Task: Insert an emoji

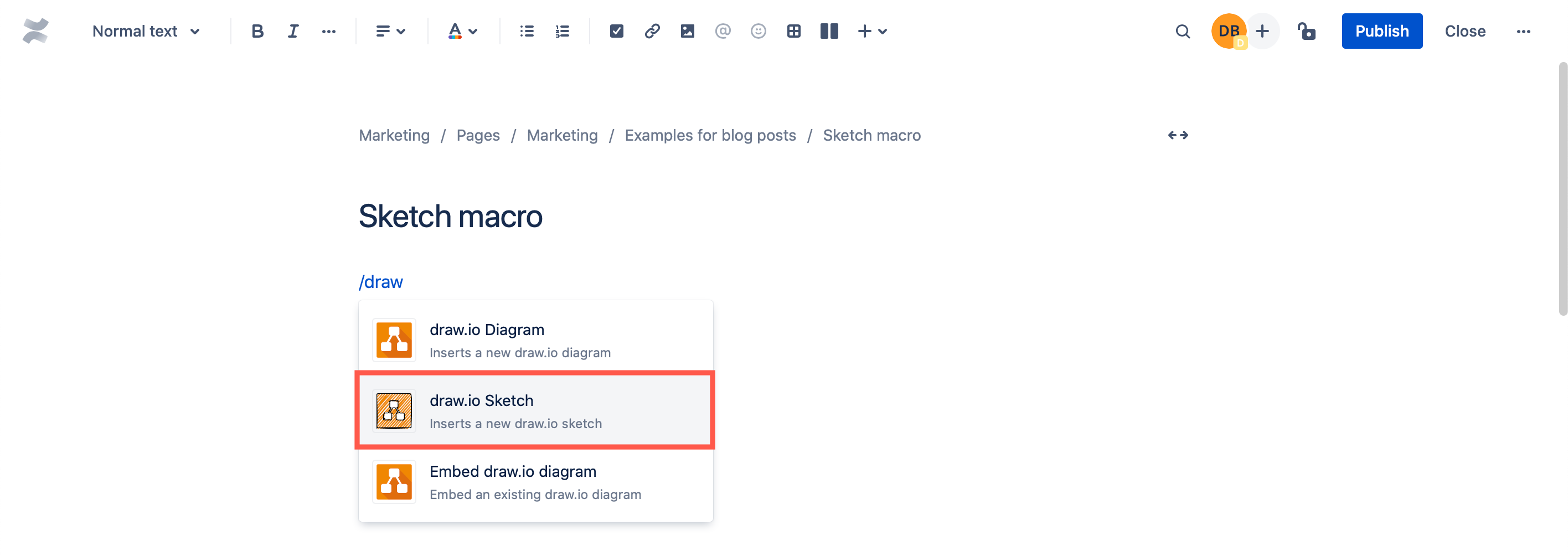Action: tap(758, 31)
